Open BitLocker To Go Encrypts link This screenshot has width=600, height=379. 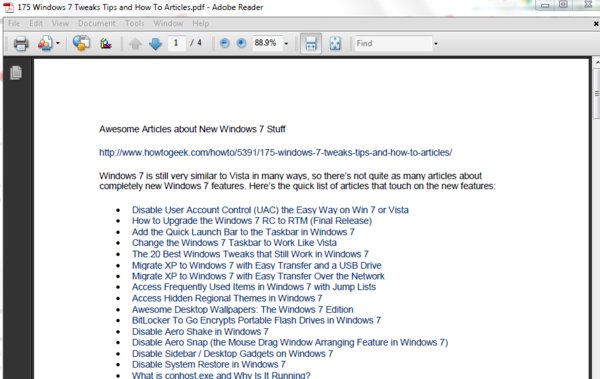tap(256, 320)
